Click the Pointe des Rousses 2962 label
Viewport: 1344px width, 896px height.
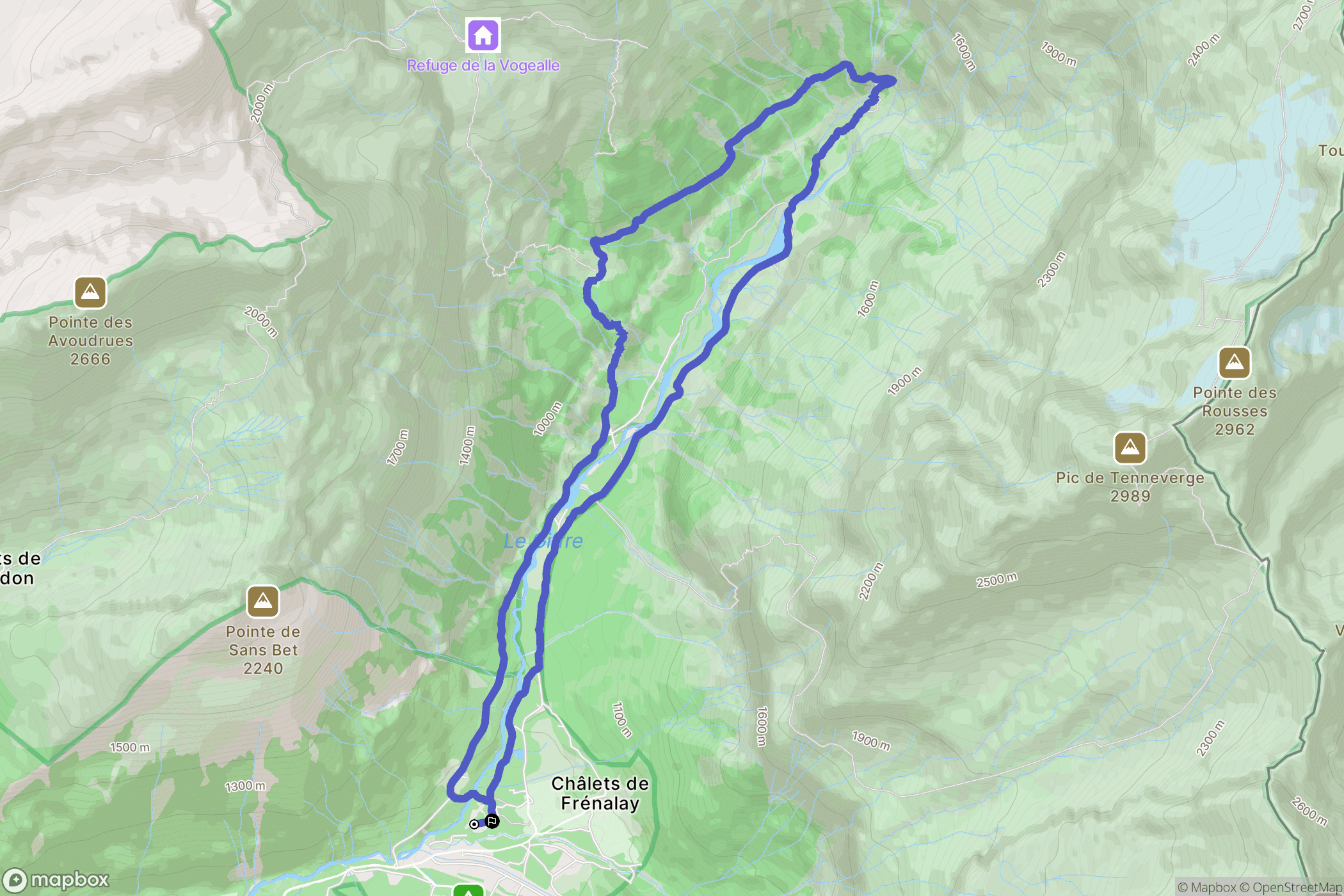pos(1235,412)
